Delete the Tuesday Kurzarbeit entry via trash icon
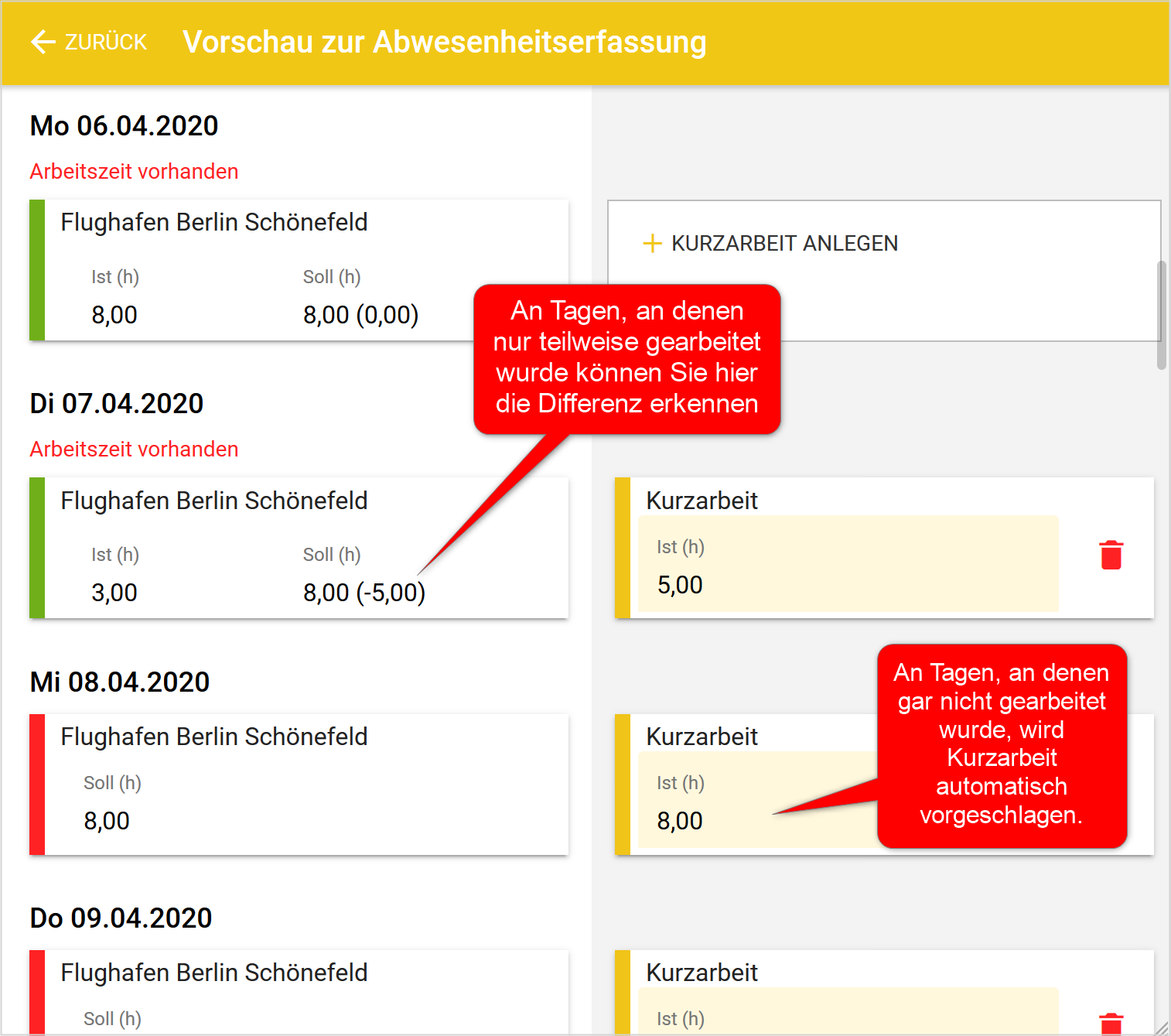The height and width of the screenshot is (1036, 1171). (x=1111, y=555)
